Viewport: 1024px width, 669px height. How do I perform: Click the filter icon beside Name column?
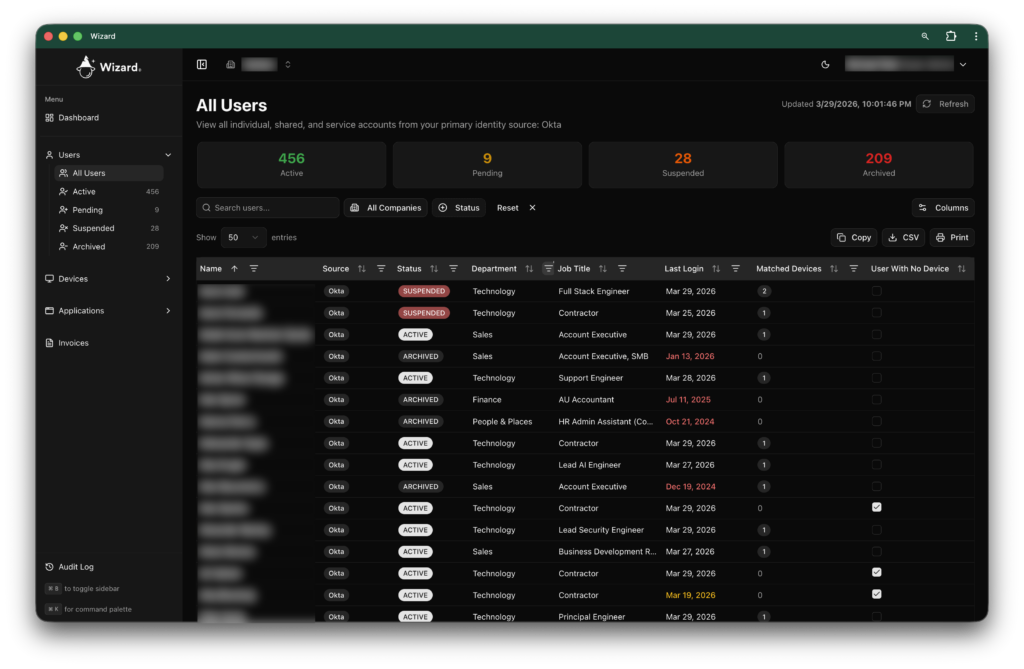coord(254,269)
